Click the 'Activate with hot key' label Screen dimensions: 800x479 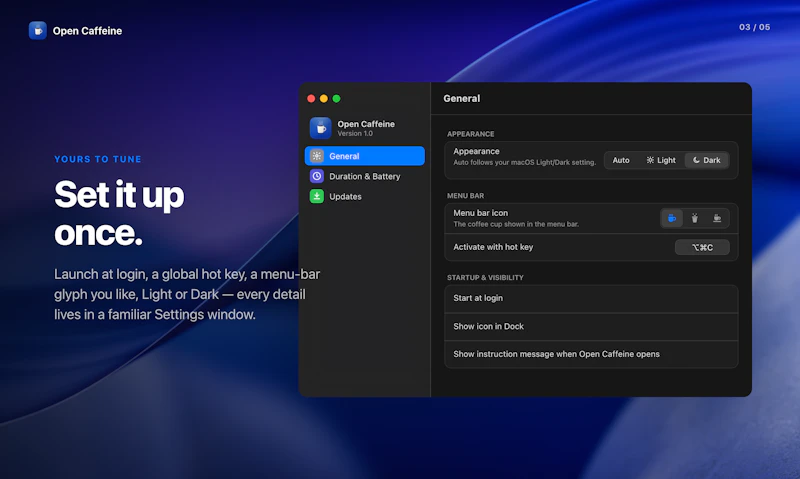(493, 247)
